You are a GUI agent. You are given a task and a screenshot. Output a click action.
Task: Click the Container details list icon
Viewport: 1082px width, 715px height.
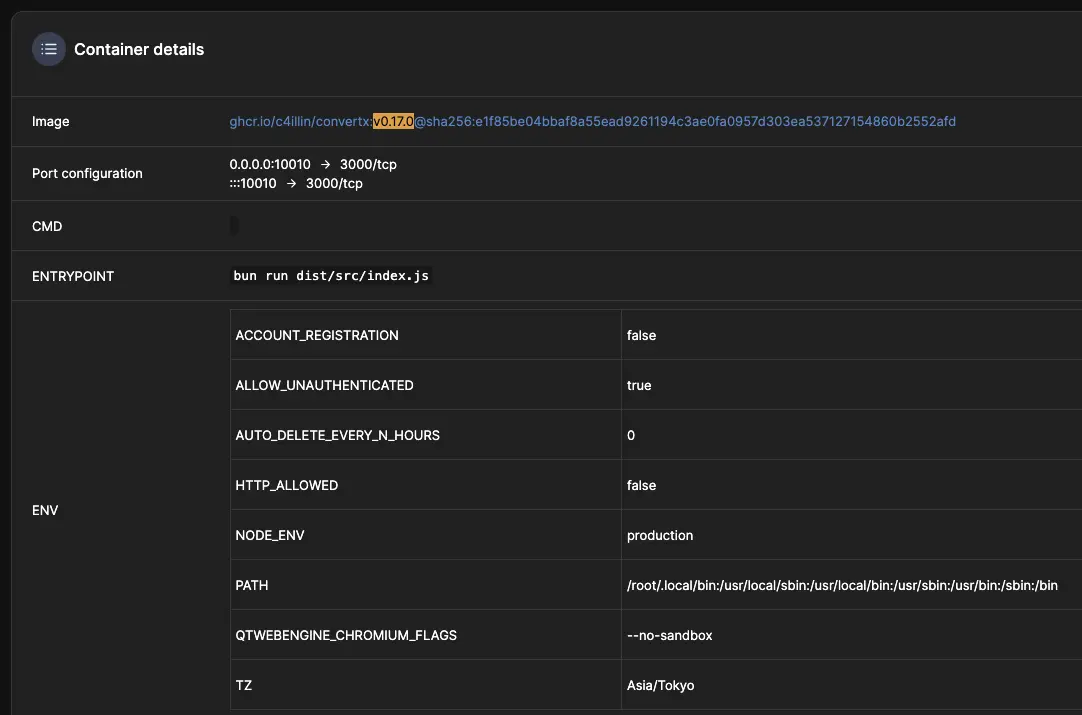click(x=48, y=49)
